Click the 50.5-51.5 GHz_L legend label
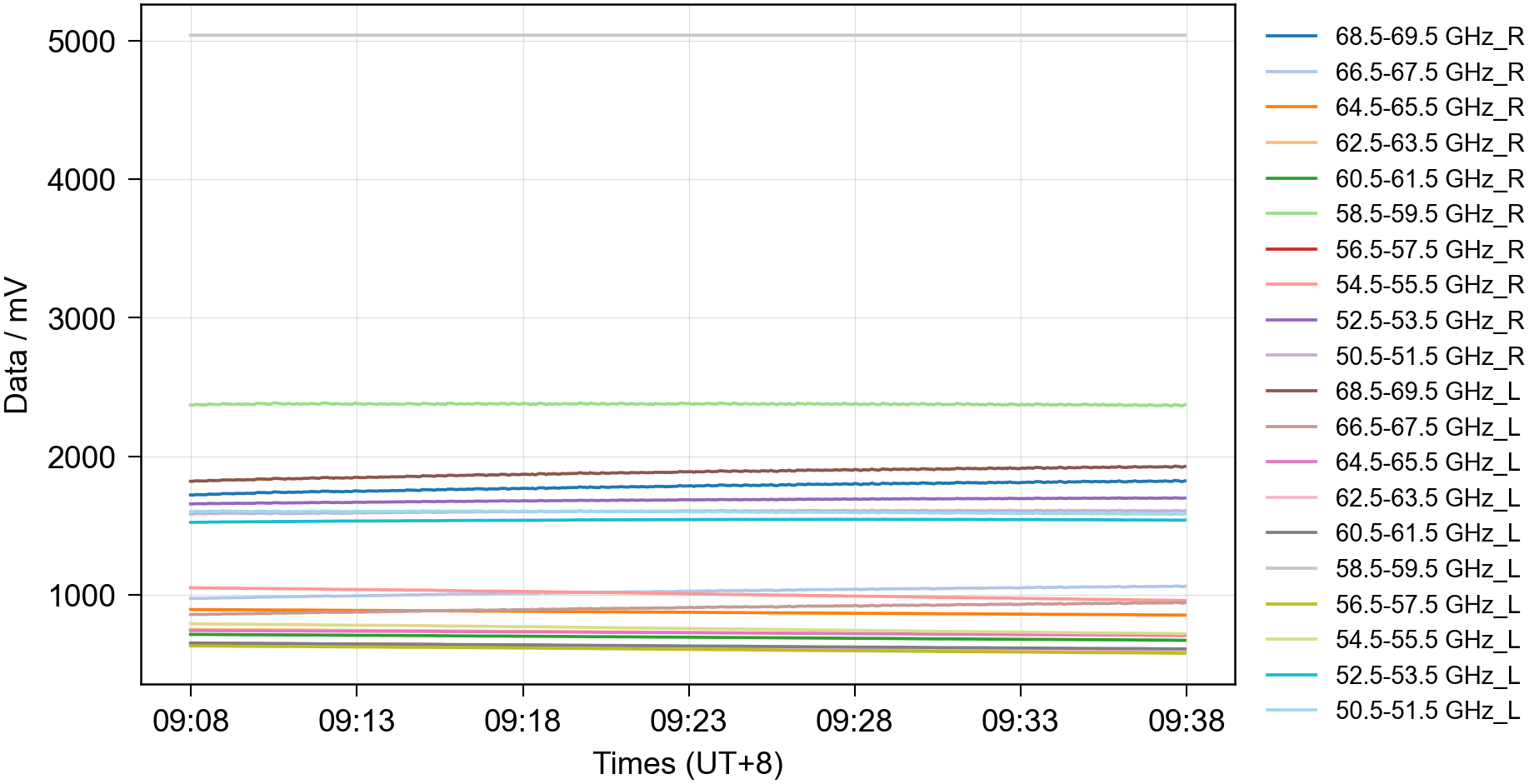Viewport: 1539px width, 784px height. click(x=1427, y=711)
